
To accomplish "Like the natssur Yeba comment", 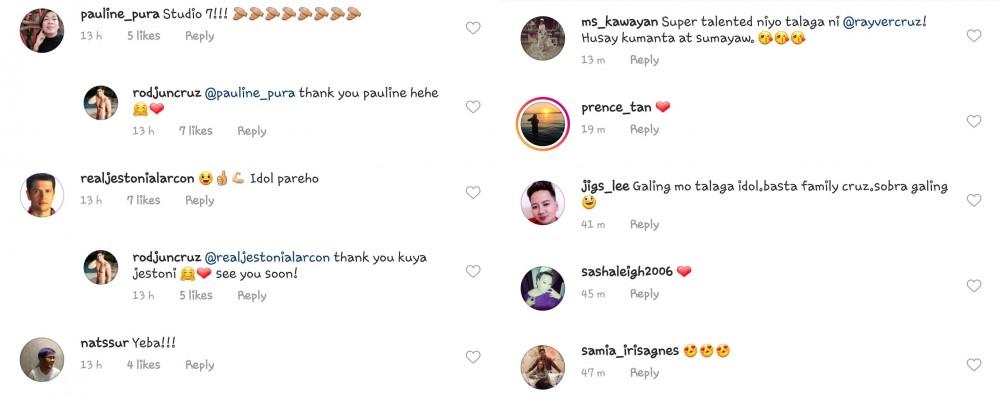I will tap(473, 357).
